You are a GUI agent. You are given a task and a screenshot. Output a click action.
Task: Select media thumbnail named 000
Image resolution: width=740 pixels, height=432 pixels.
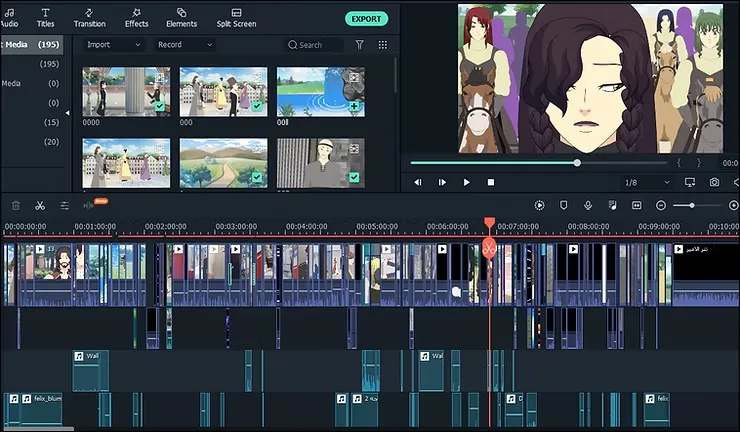point(223,92)
